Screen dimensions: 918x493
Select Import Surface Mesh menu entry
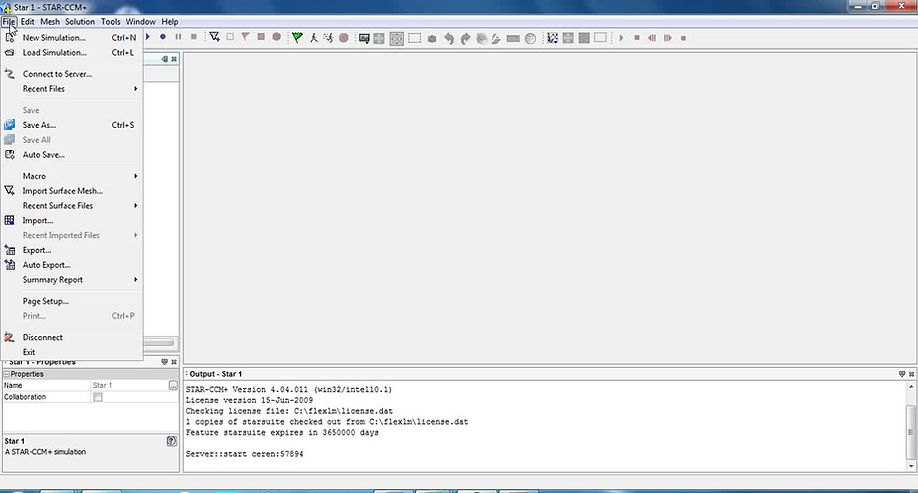pos(72,191)
